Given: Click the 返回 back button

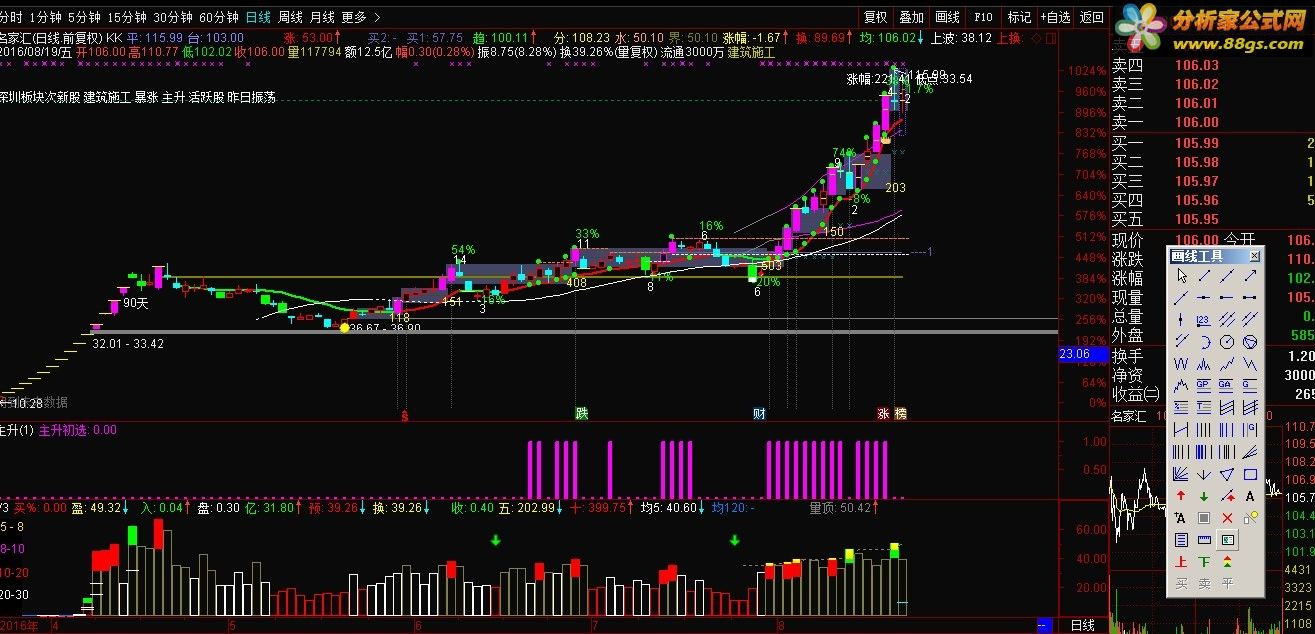Looking at the screenshot, I should point(1092,17).
